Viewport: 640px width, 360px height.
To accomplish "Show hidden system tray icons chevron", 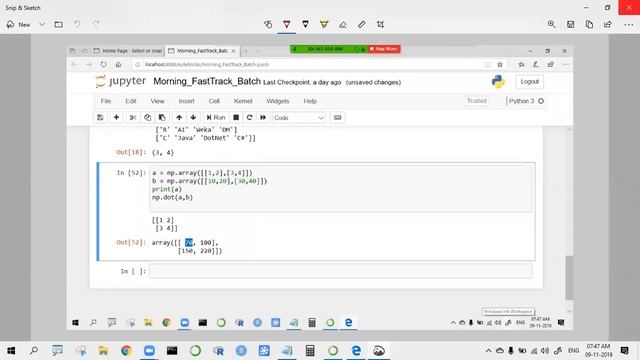I will tap(488, 351).
